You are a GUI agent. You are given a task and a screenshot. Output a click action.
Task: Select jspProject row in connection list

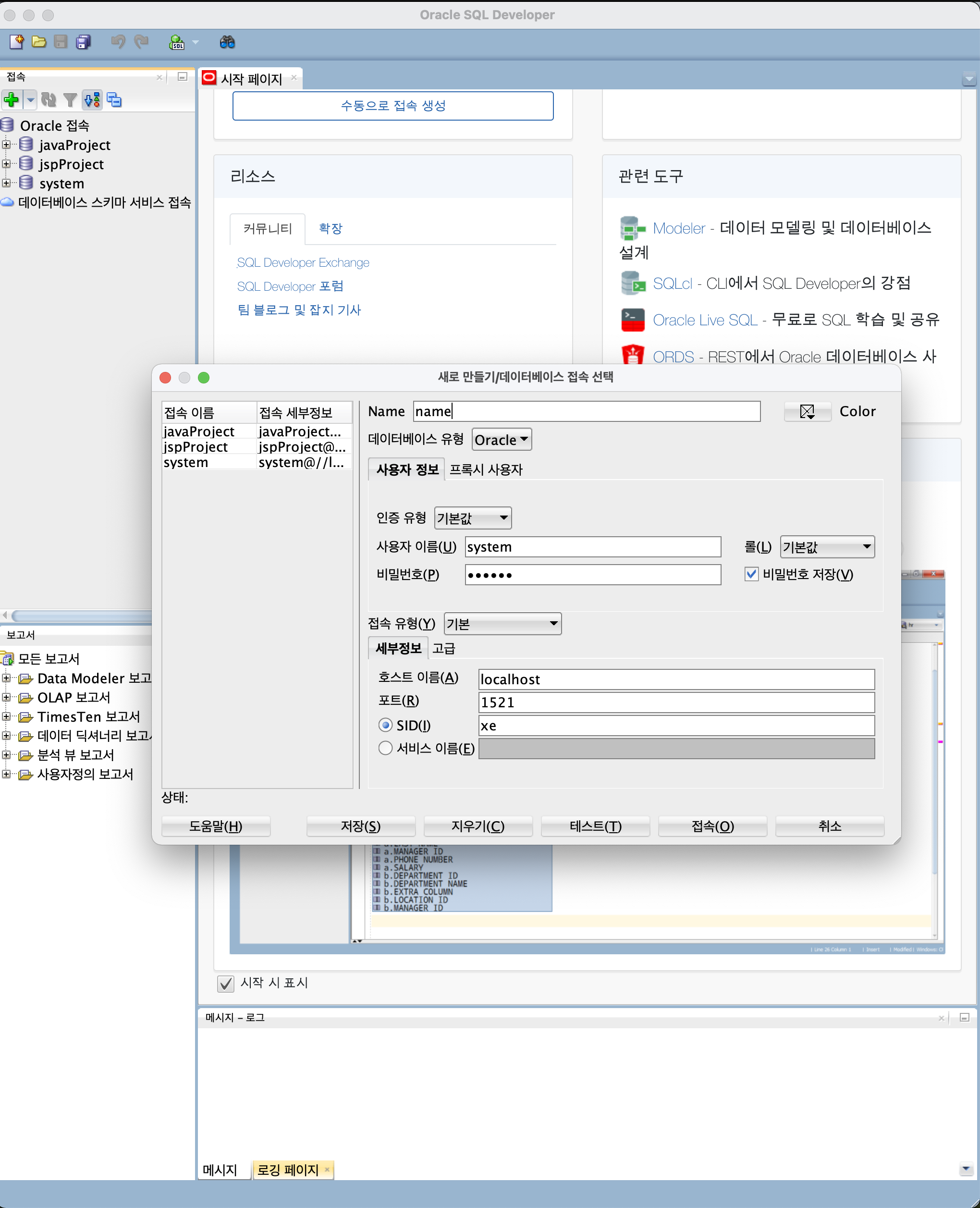[x=257, y=447]
